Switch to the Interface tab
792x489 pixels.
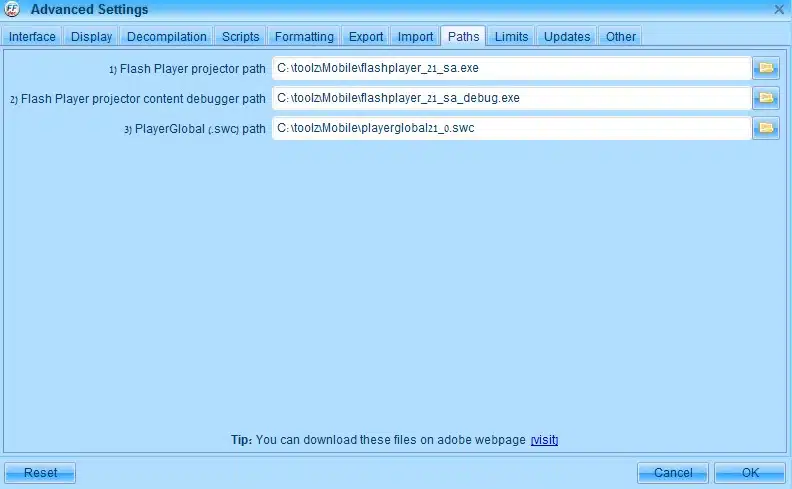point(32,37)
